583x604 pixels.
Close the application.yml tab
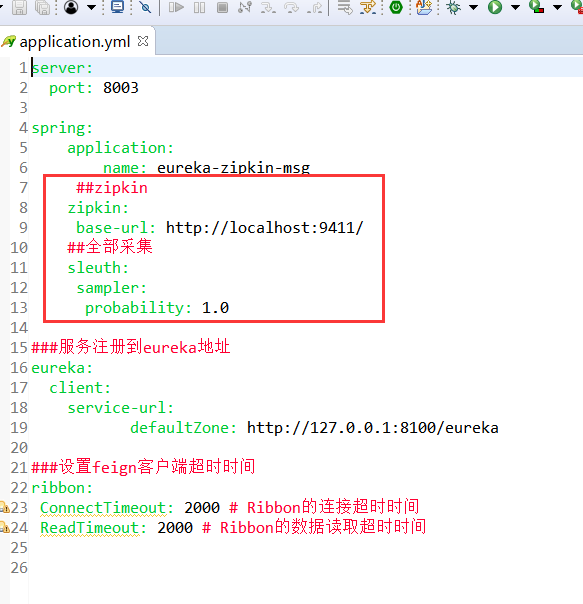143,41
